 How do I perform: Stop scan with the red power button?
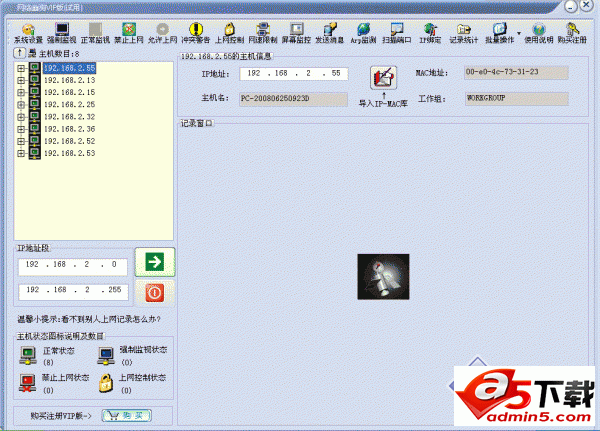(155, 293)
